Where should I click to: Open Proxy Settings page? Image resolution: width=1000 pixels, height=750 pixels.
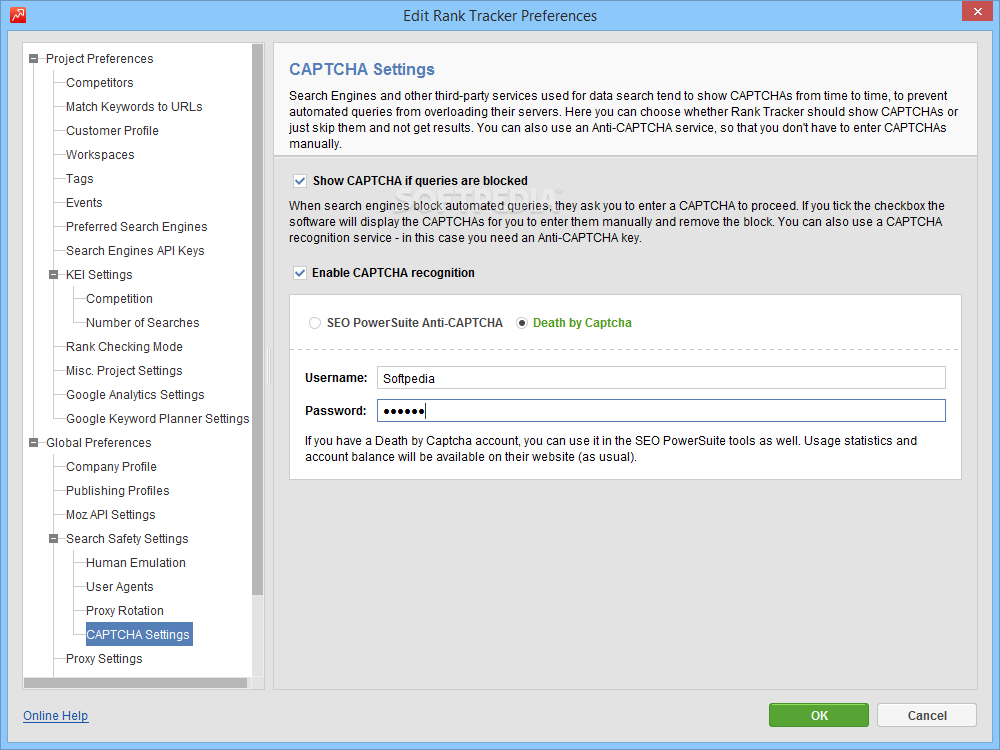(x=104, y=659)
